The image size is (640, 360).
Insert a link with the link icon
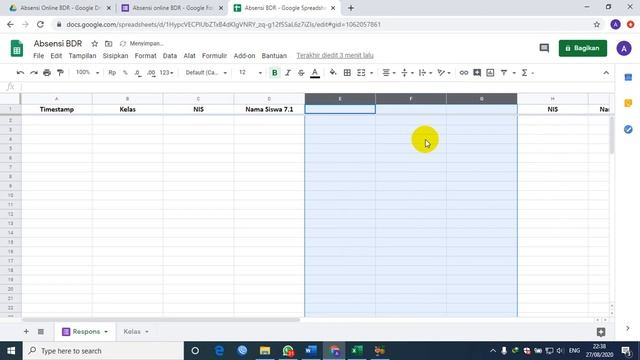[x=464, y=73]
